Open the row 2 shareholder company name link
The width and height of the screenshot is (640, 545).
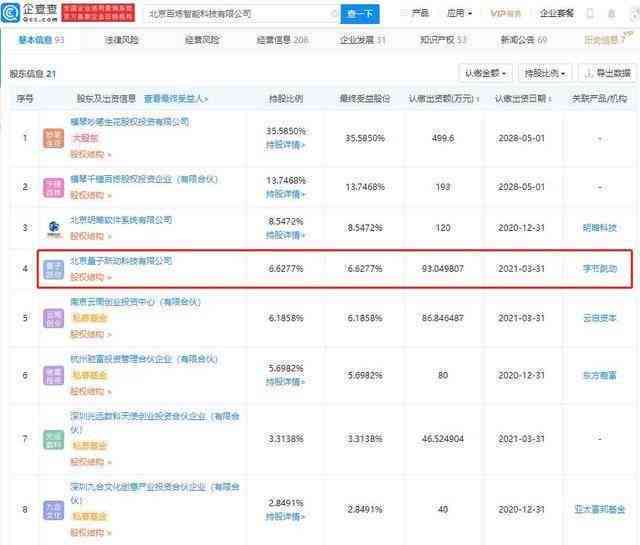[144, 179]
